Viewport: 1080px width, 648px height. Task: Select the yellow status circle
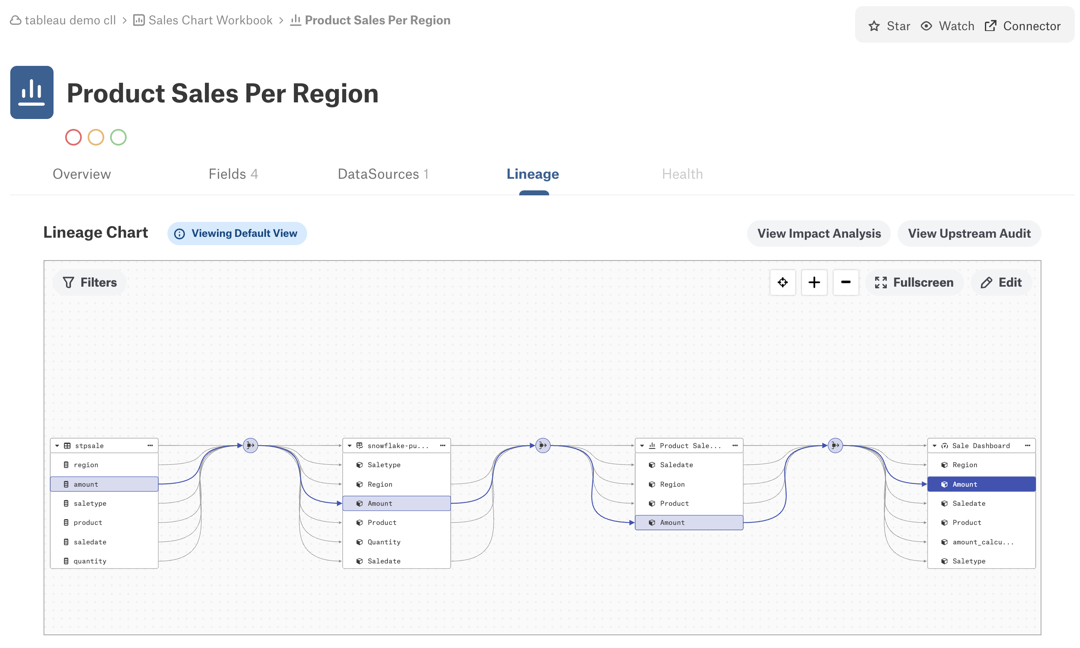click(x=96, y=137)
